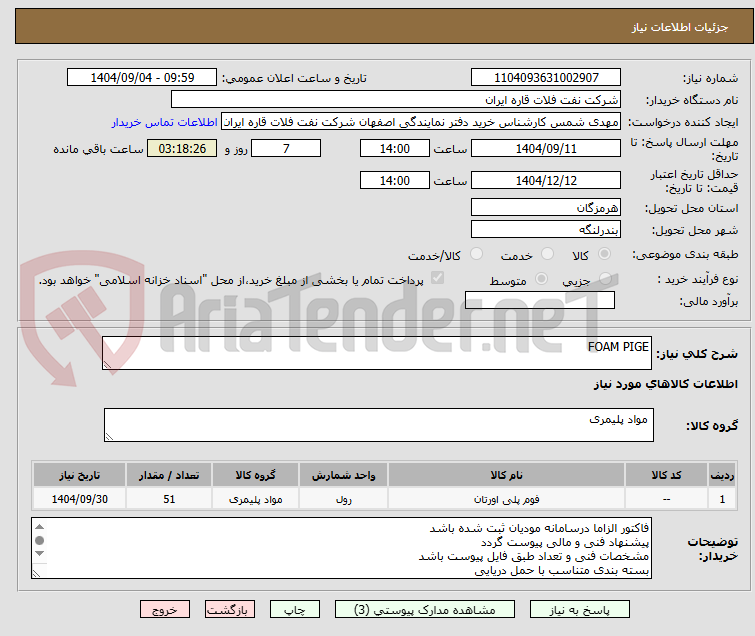The image size is (755, 636).
Task: Click the price validity time 14:00 field
Action: 395,180
